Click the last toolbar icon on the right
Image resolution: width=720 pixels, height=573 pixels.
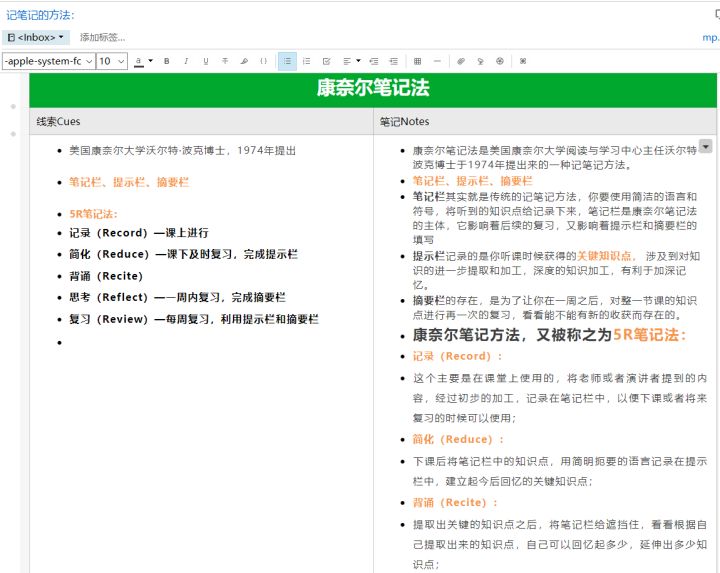pyautogui.click(x=523, y=61)
